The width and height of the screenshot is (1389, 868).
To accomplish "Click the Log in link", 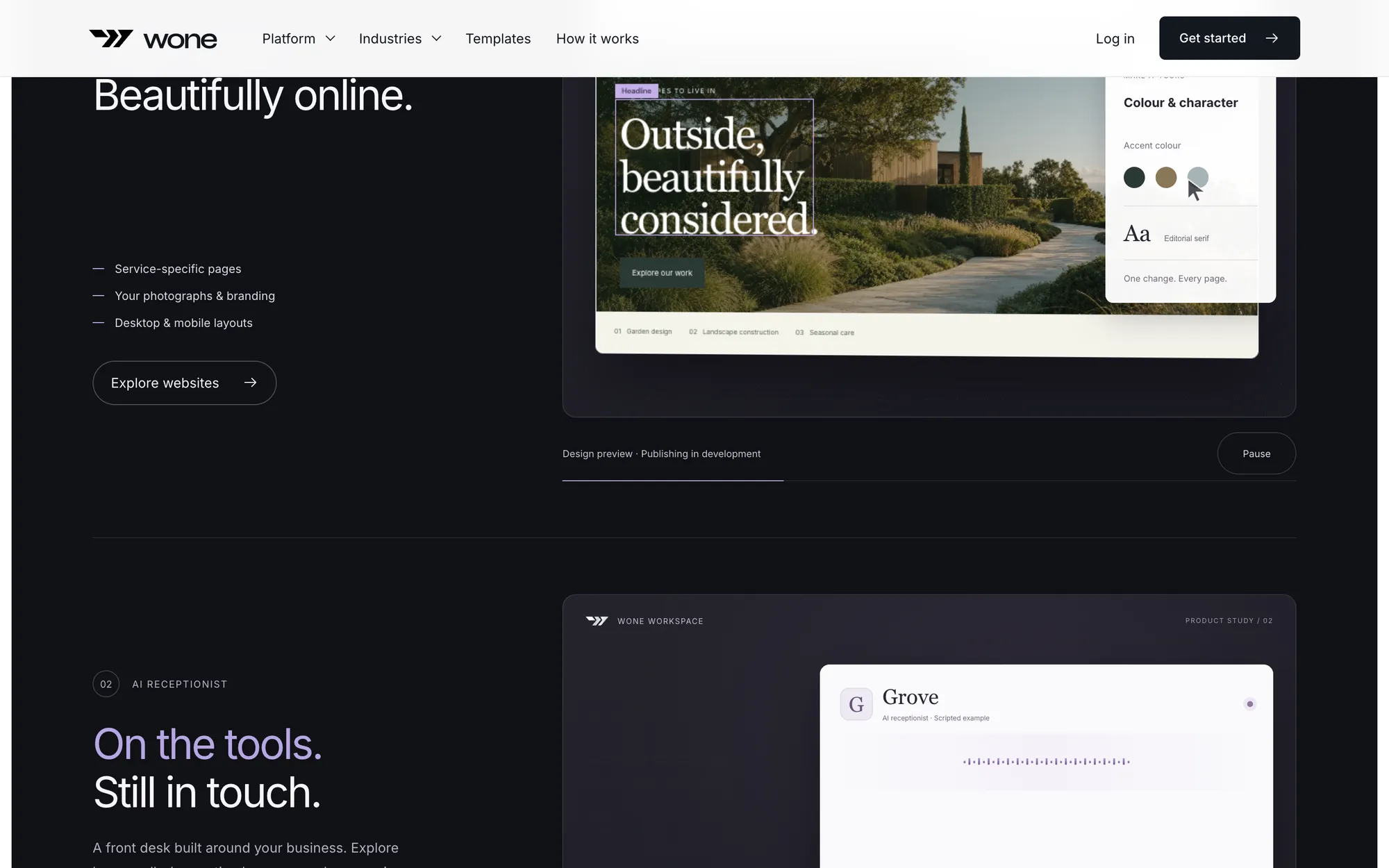I will pos(1115,39).
